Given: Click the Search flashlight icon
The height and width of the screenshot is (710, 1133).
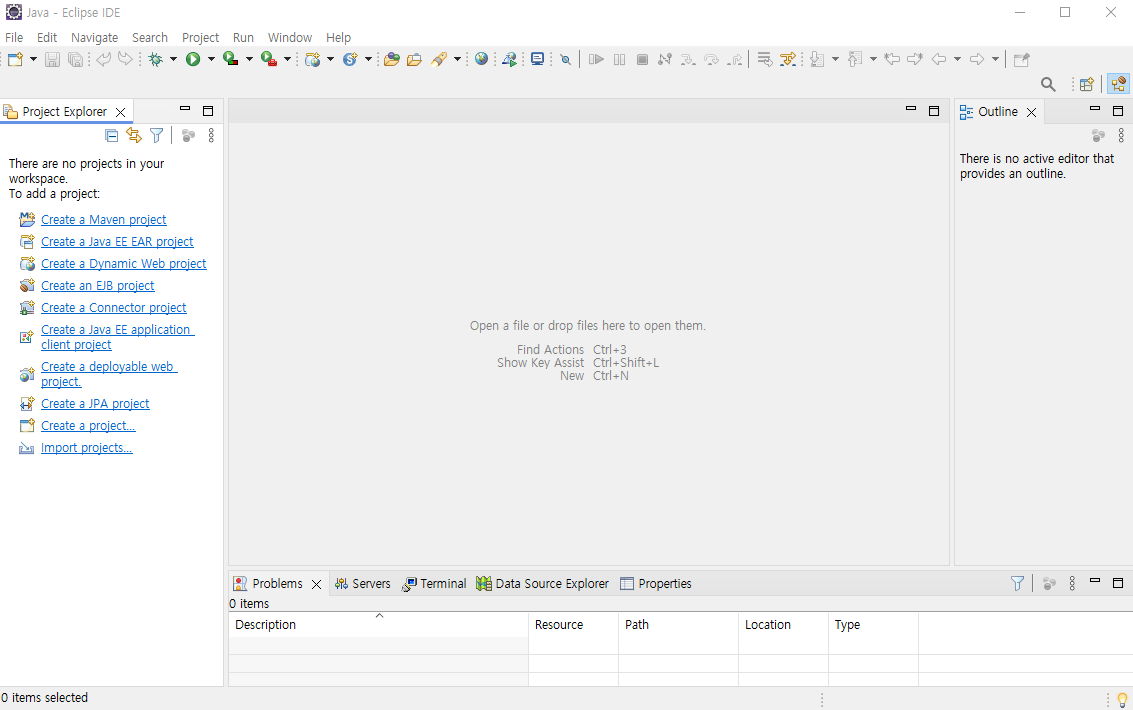Looking at the screenshot, I should click(439, 59).
